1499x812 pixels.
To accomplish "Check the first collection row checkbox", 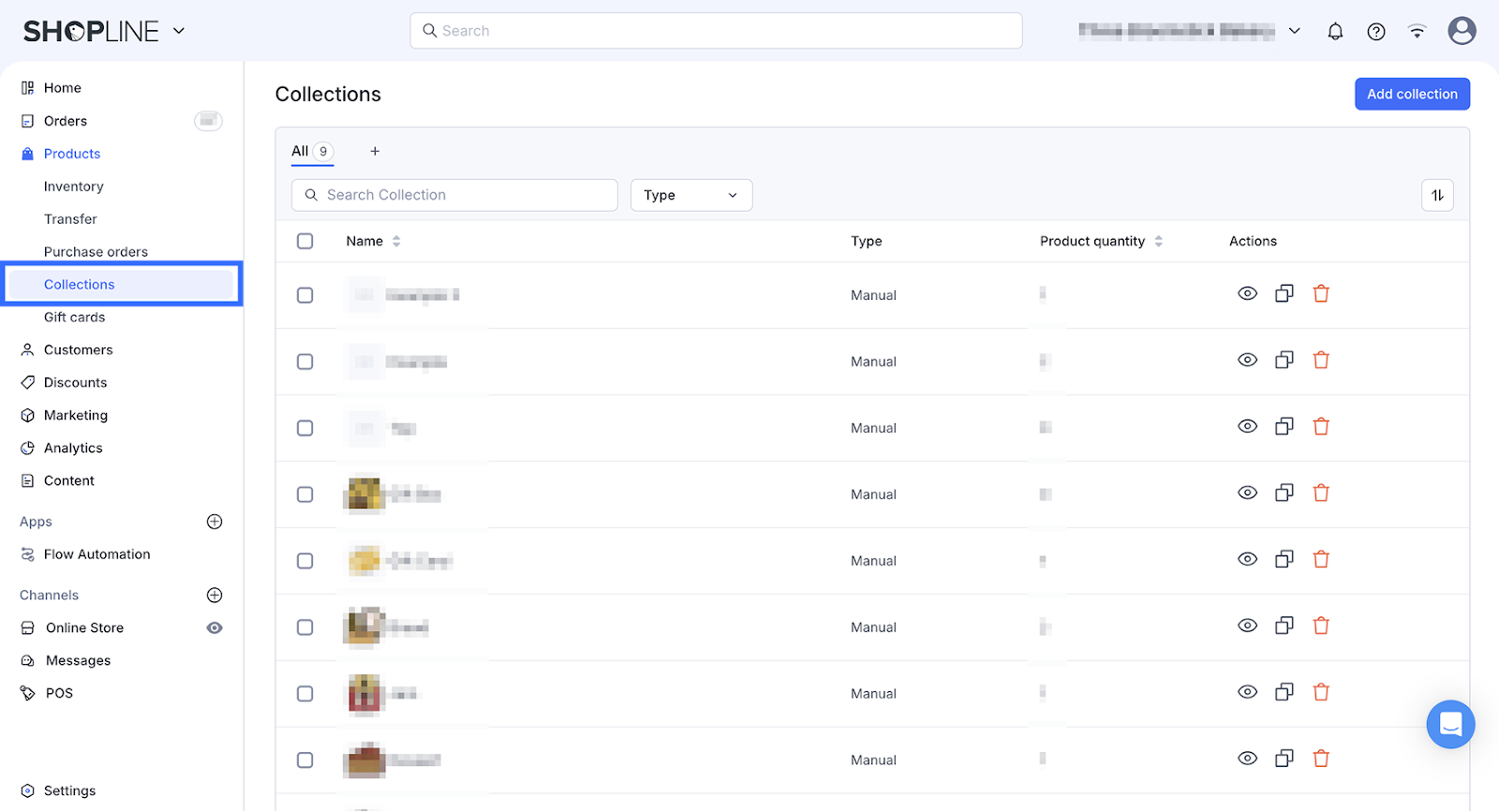I will 305,295.
